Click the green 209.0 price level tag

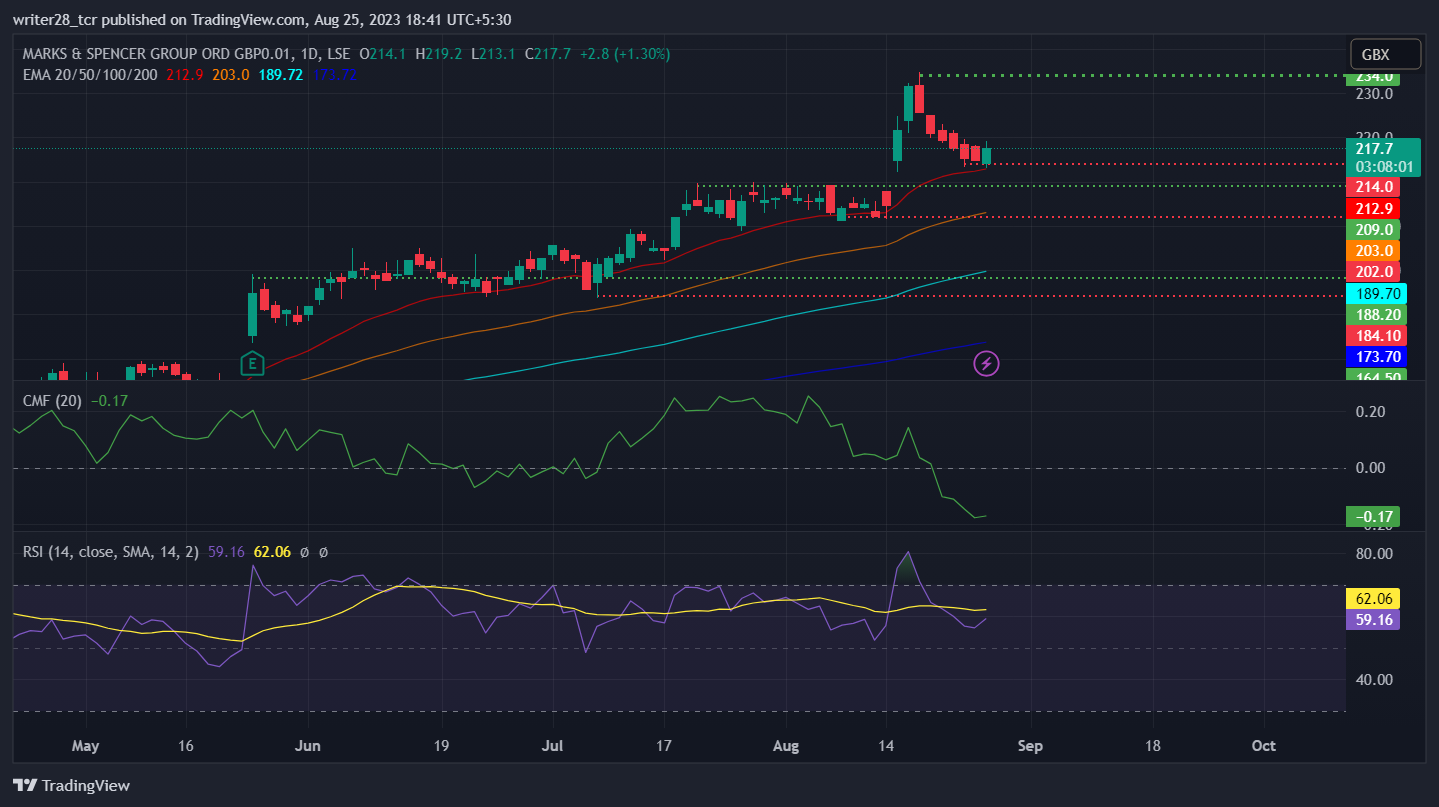[1372, 229]
